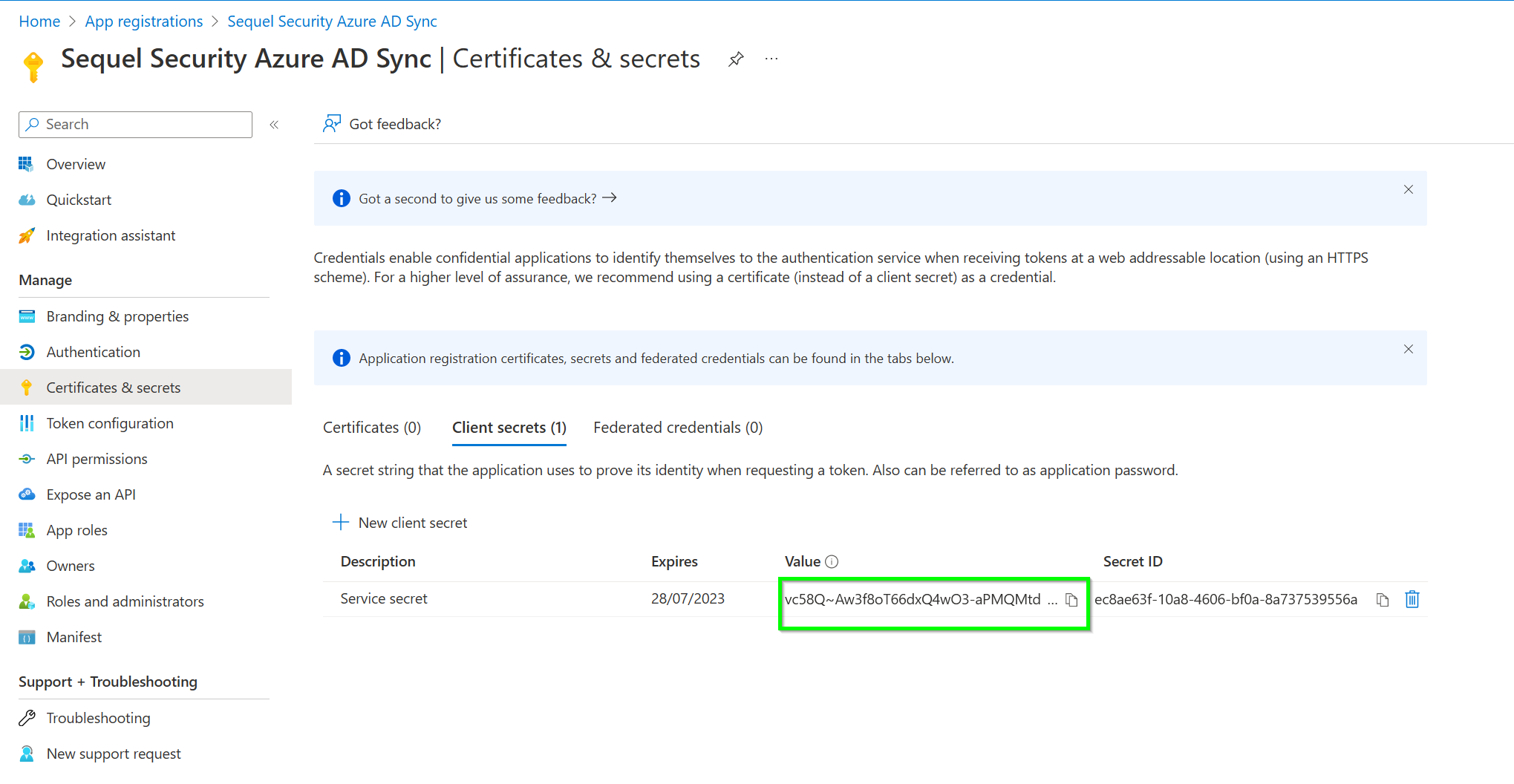This screenshot has height=784, width=1514.
Task: Click the Branding & properties icon
Action: coord(27,316)
